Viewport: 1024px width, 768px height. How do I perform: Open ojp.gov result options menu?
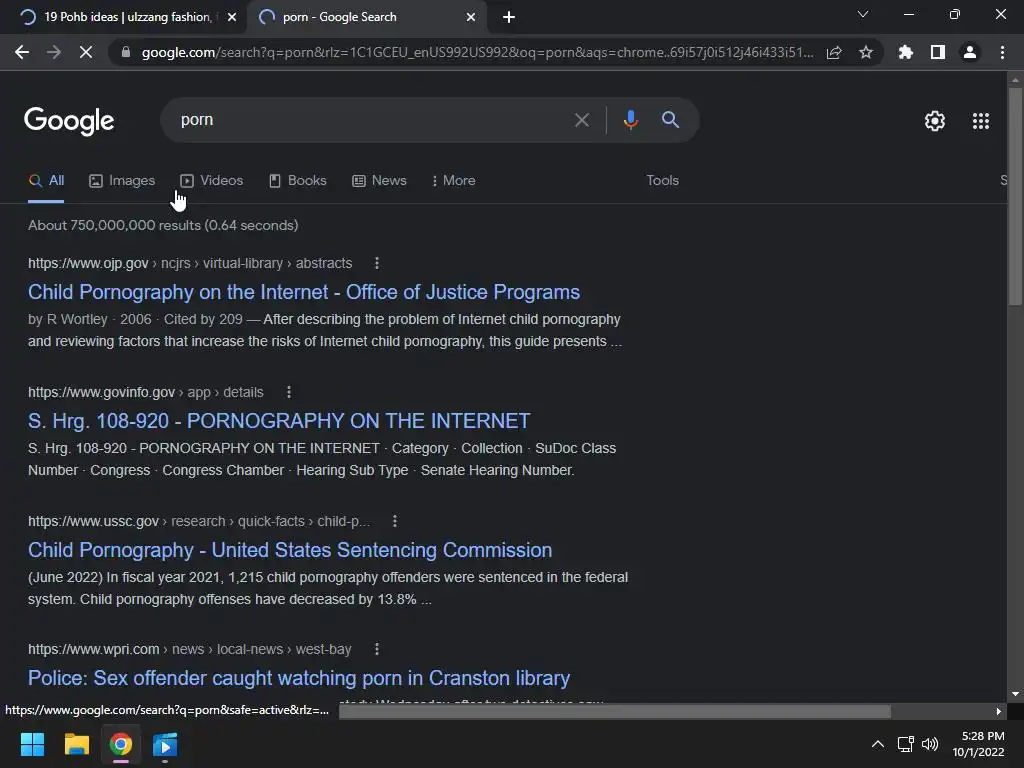click(377, 263)
